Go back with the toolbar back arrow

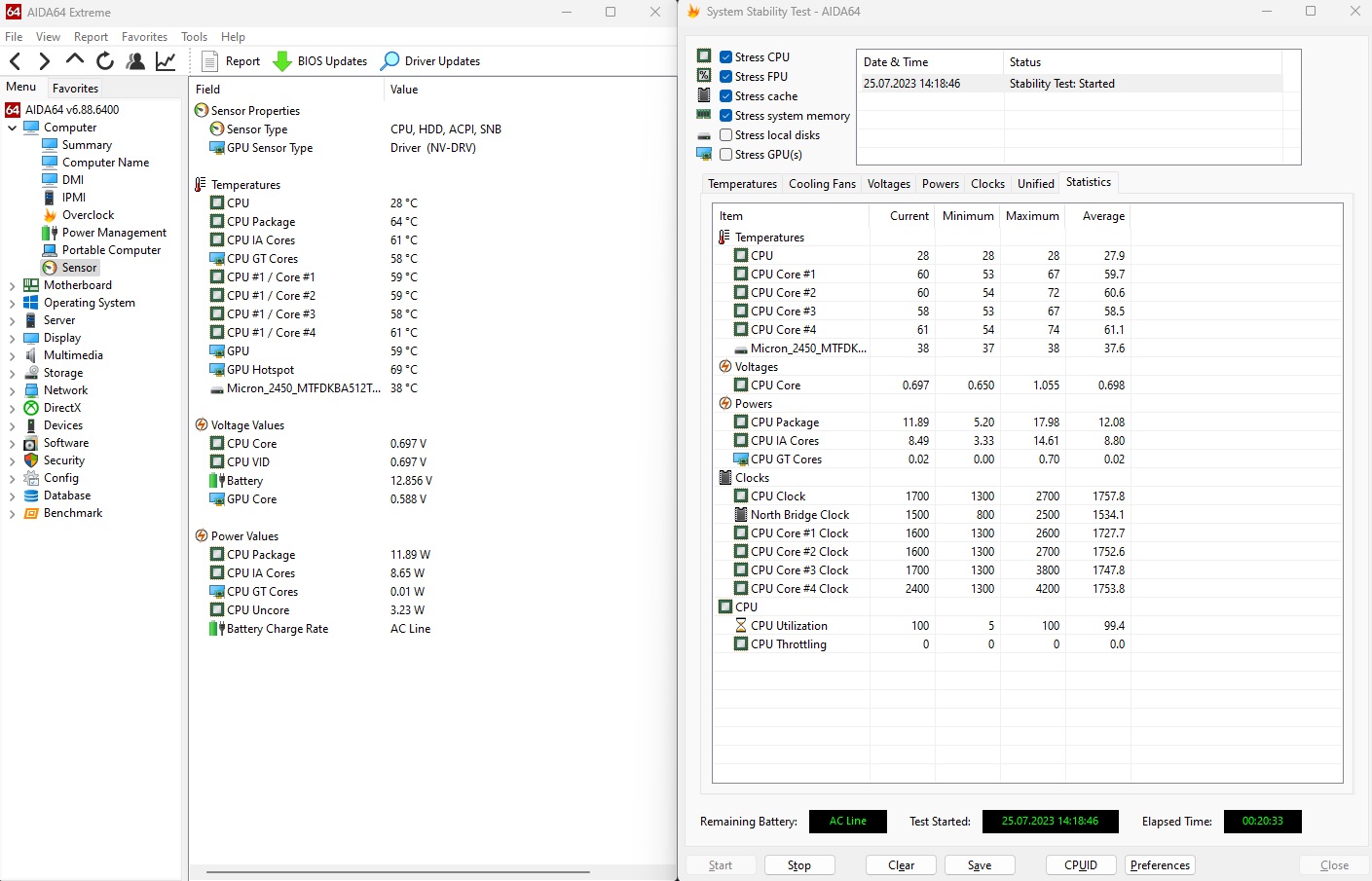[x=16, y=61]
